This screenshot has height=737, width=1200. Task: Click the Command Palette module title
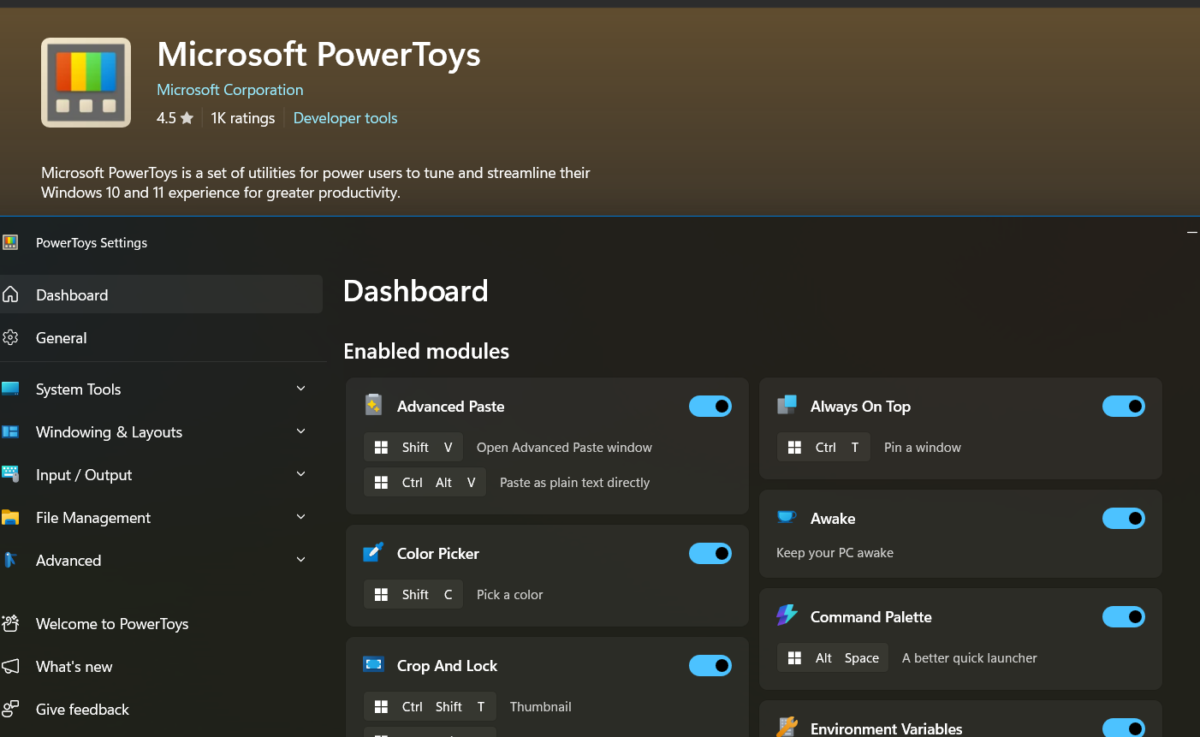(x=871, y=617)
